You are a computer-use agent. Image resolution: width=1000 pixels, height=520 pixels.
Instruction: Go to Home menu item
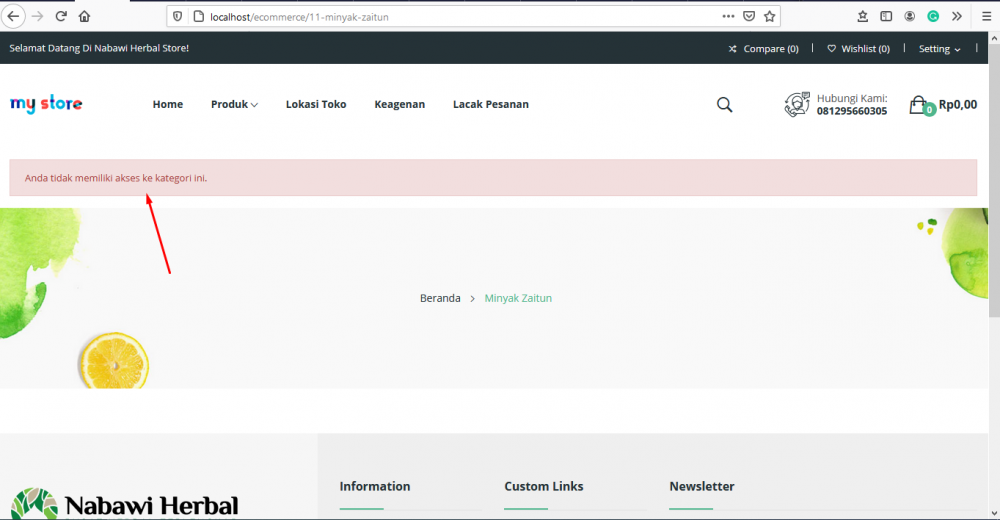[x=168, y=104]
